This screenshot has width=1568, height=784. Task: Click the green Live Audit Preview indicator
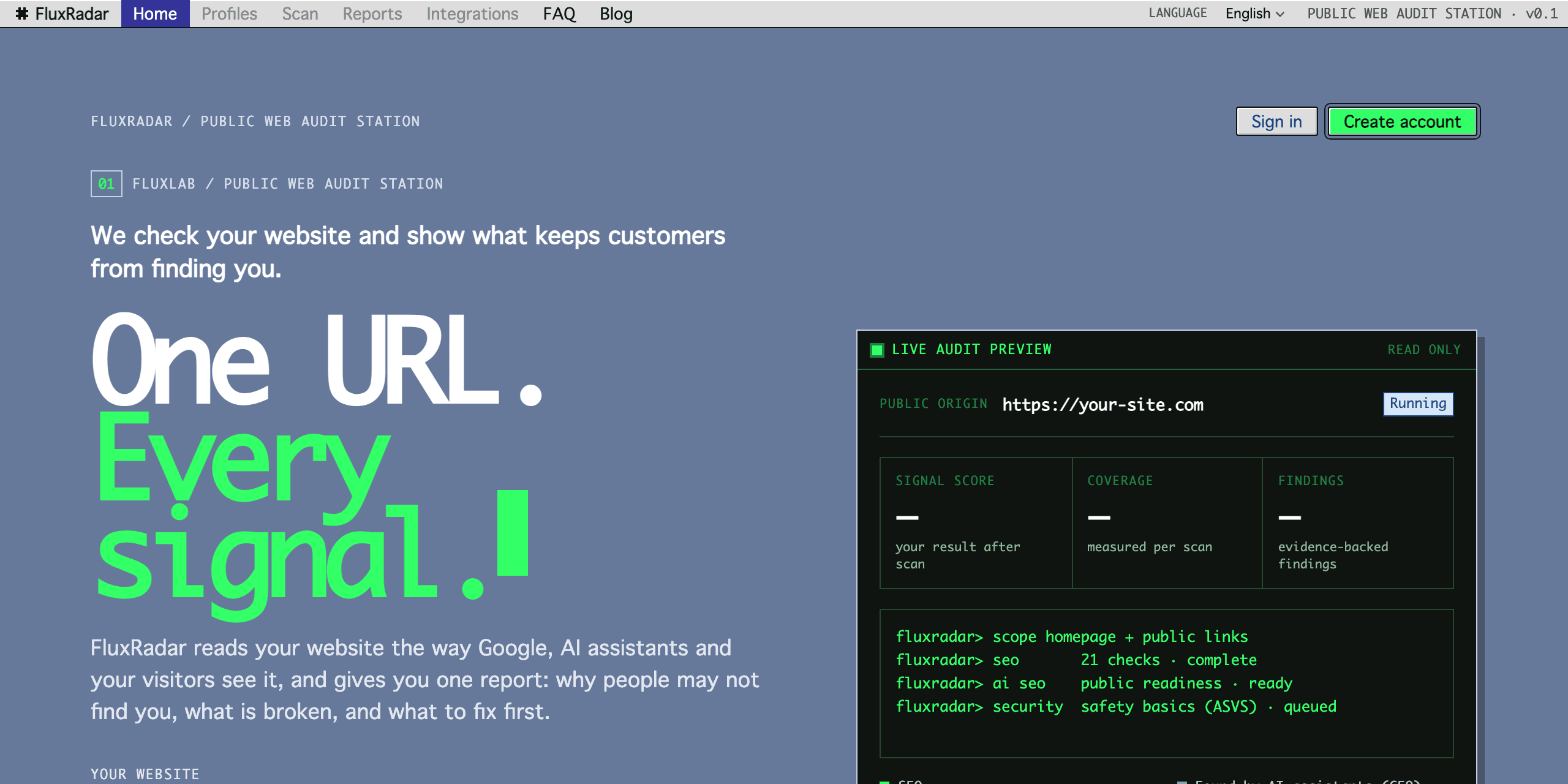(x=877, y=350)
